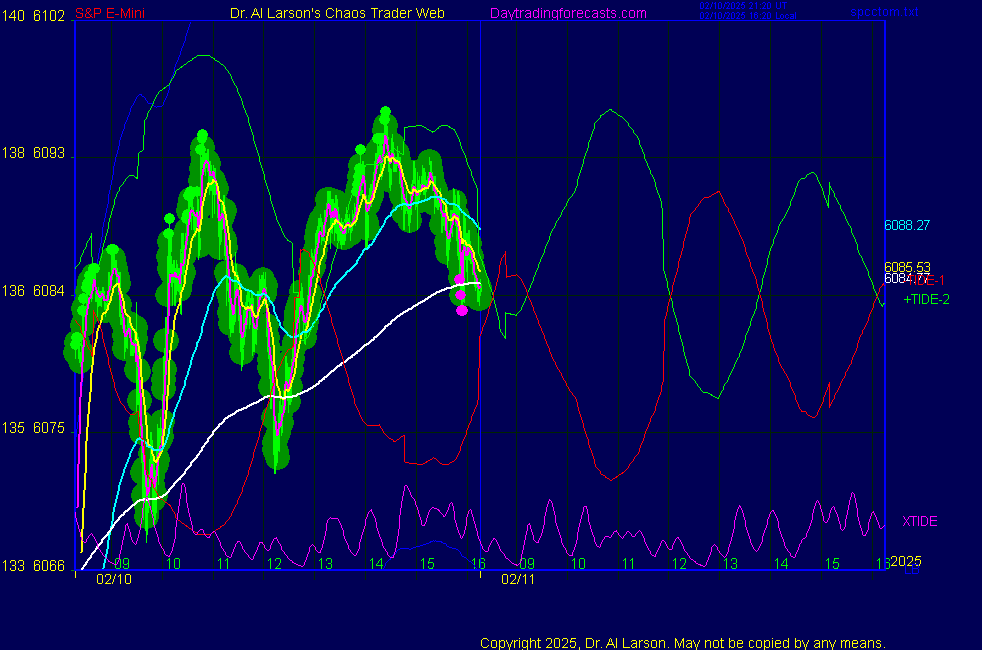The image size is (982, 650).
Task: Click the 12 hour label of the 02/10 session
Action: 274,564
